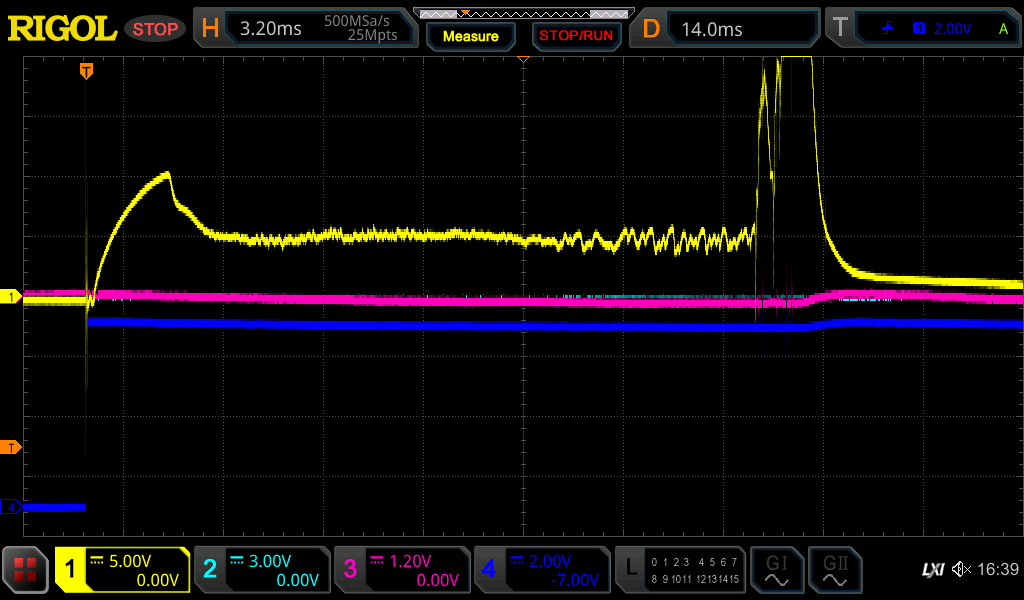Click the orange trigger level marker at left edge
Screen dimensions: 1024x600
pos(11,446)
